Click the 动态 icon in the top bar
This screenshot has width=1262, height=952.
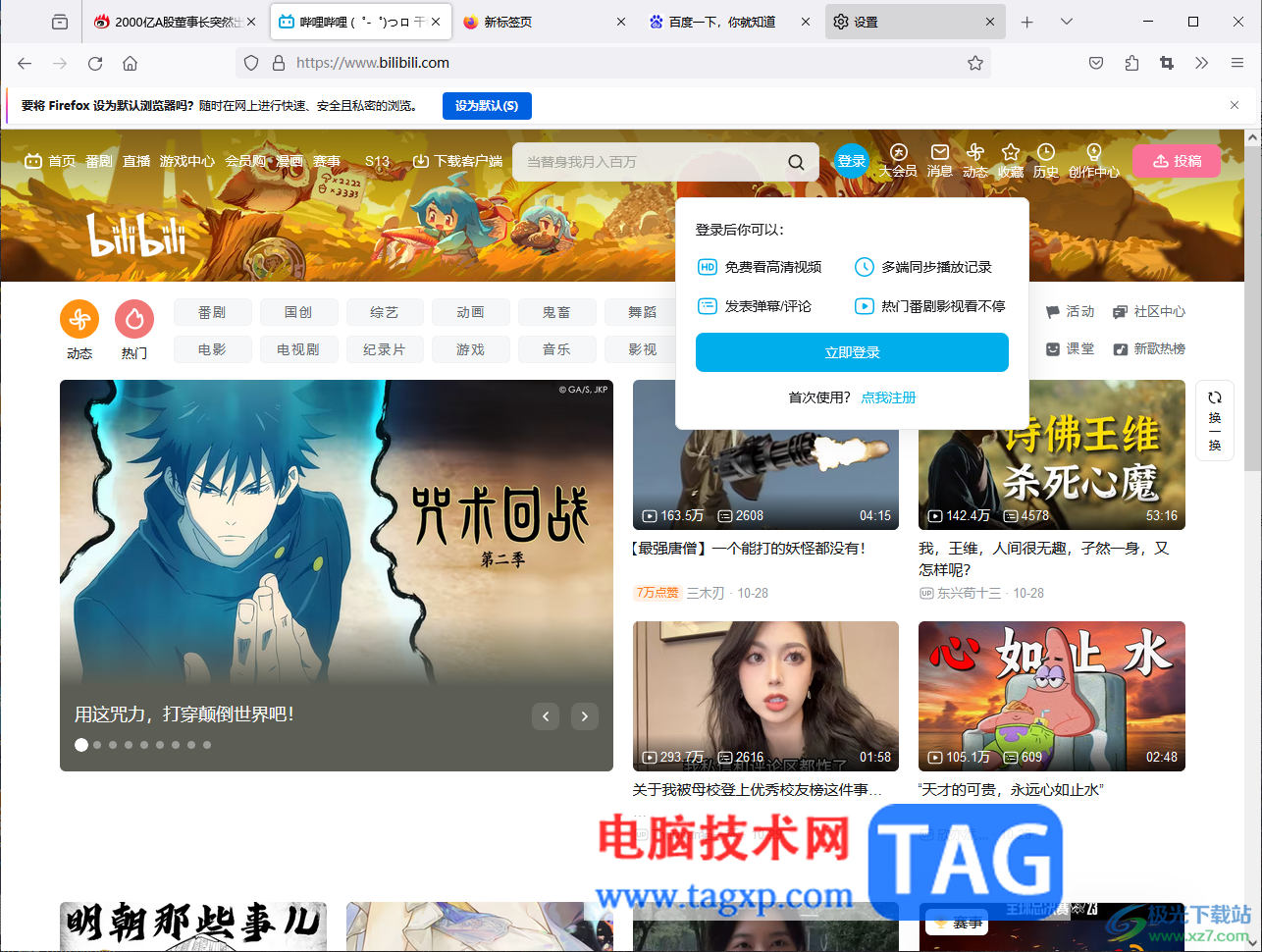(974, 153)
